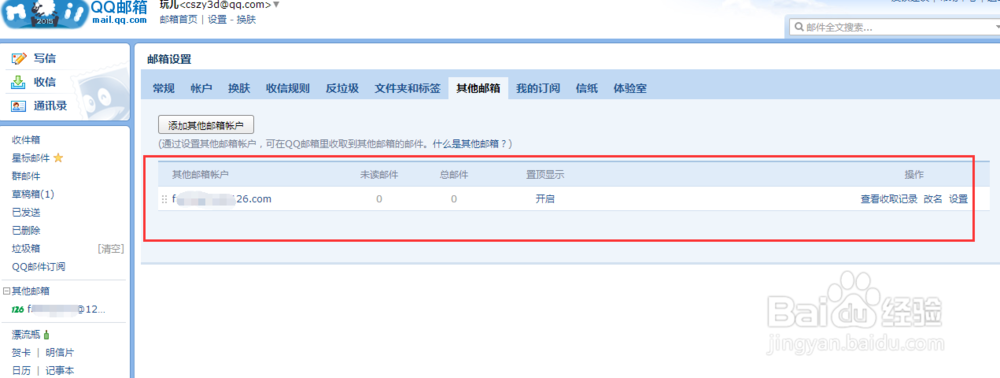Open the 体验室 tab
Screen dimensions: 1000x378
pos(630,89)
